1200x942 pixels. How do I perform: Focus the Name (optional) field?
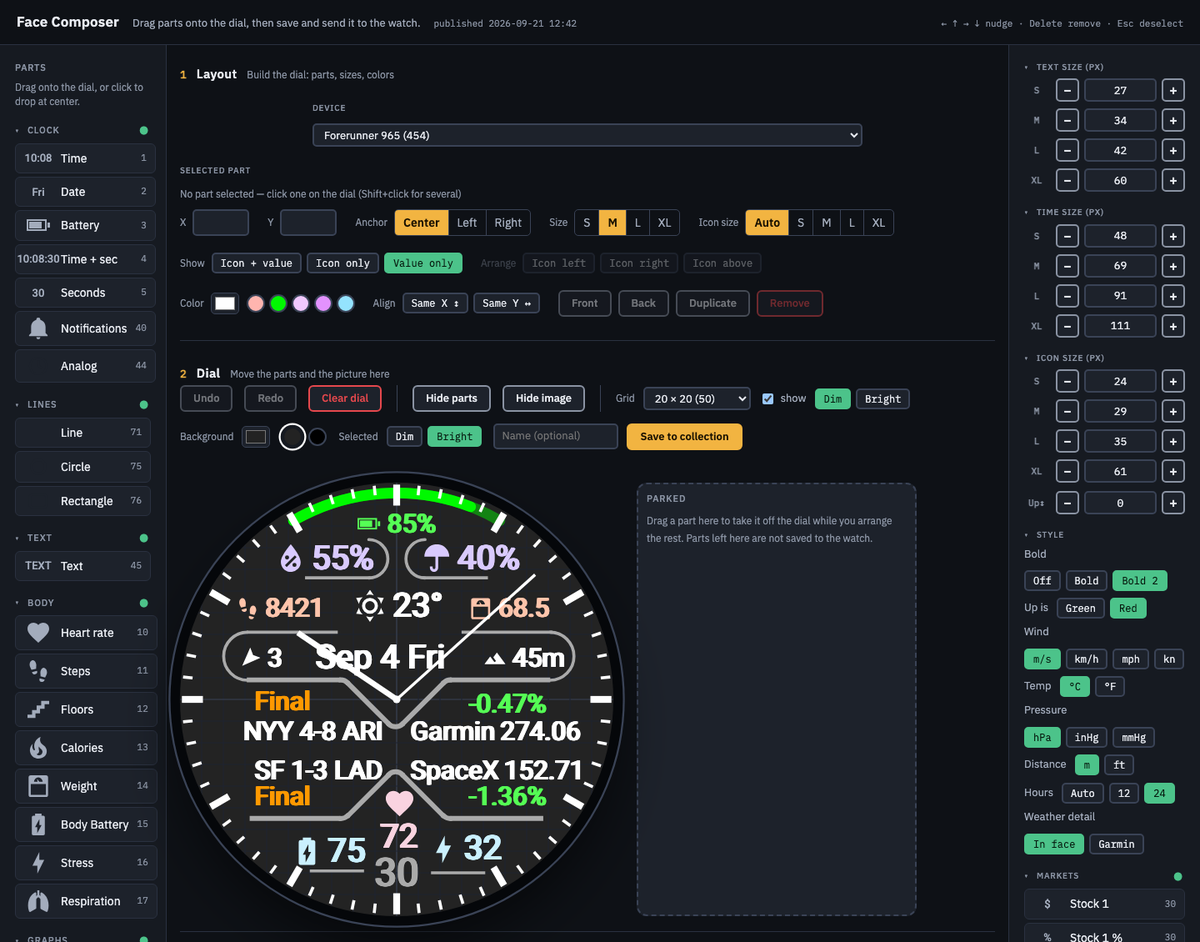click(556, 436)
